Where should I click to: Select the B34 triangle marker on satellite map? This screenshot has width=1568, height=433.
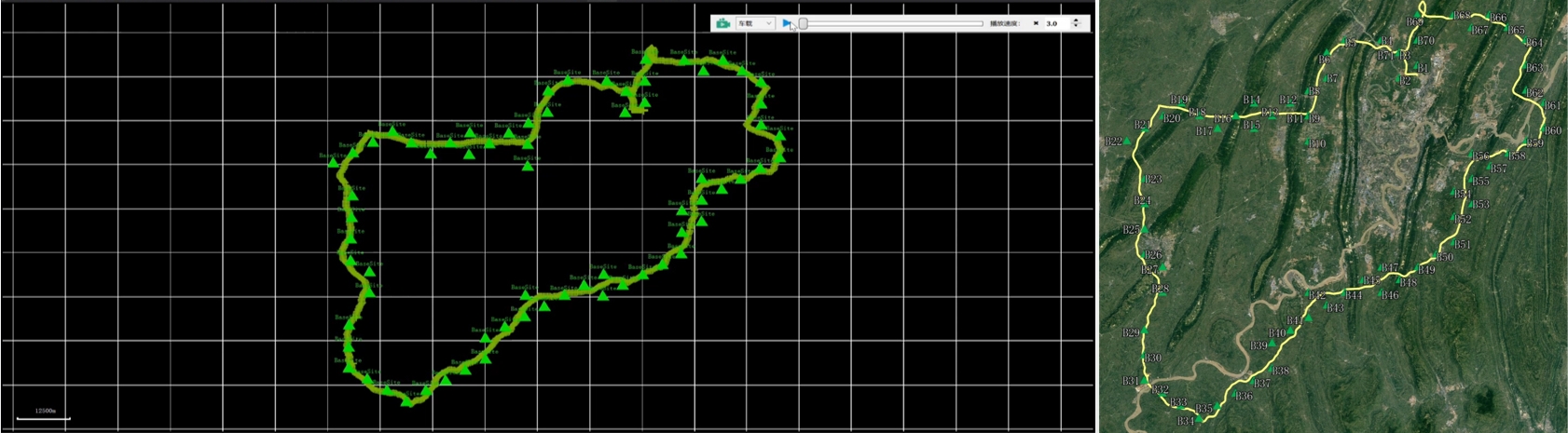click(x=1199, y=418)
